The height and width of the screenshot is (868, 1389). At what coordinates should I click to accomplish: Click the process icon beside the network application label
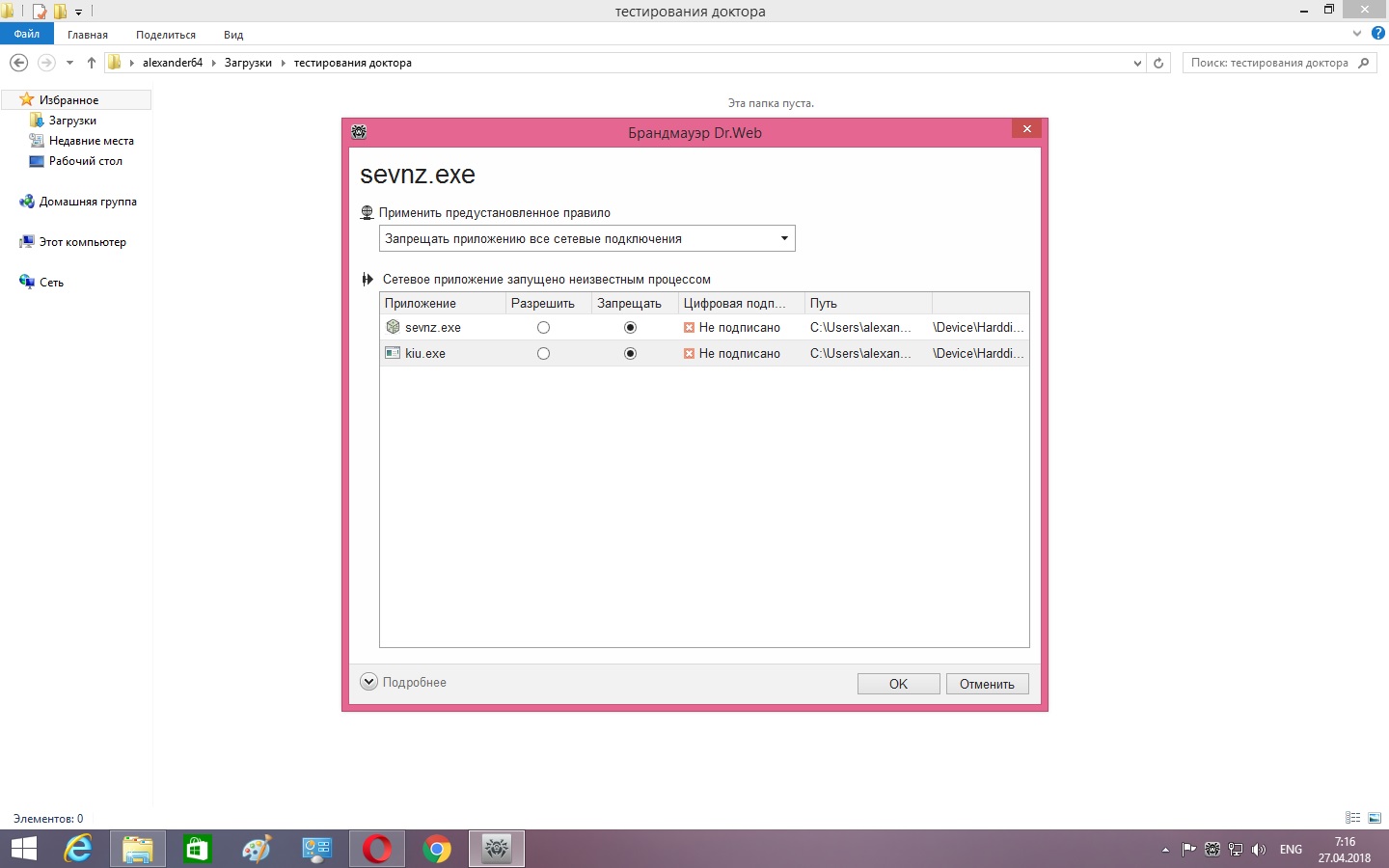click(x=368, y=279)
